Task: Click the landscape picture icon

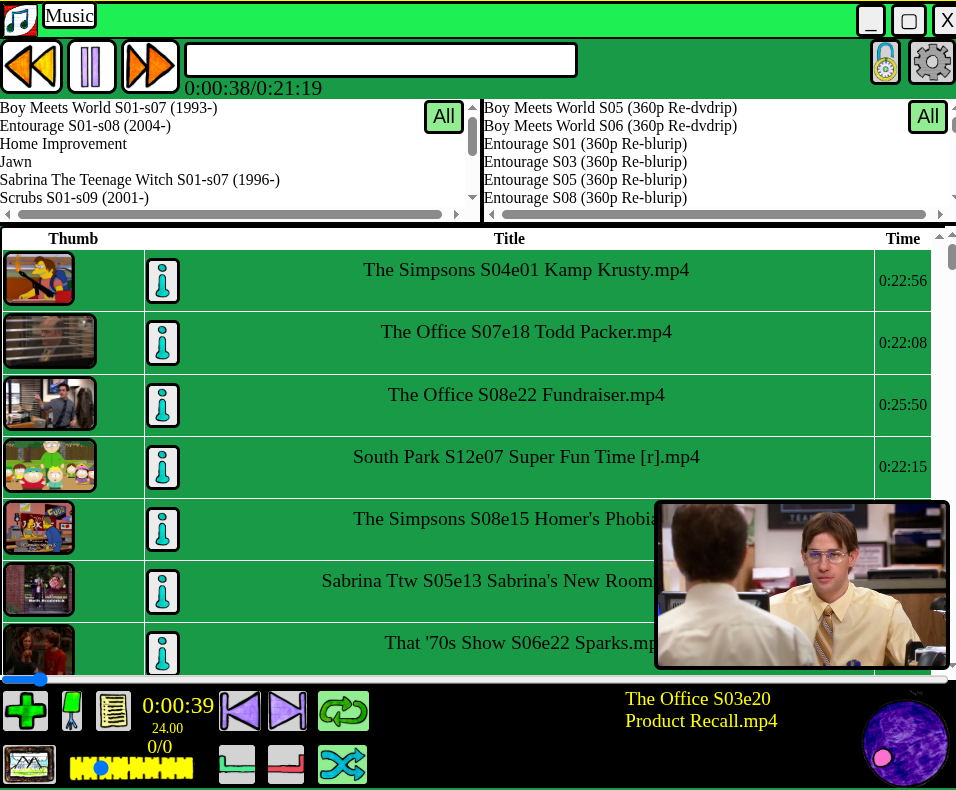Action: coord(29,764)
